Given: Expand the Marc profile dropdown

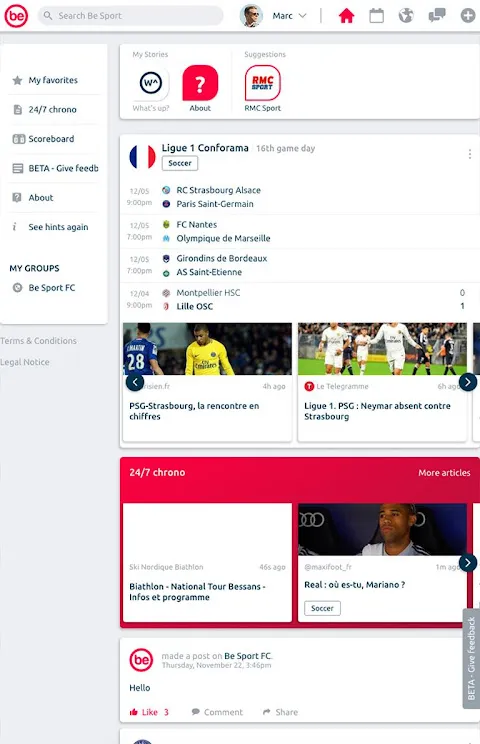Looking at the screenshot, I should pyautogui.click(x=302, y=16).
